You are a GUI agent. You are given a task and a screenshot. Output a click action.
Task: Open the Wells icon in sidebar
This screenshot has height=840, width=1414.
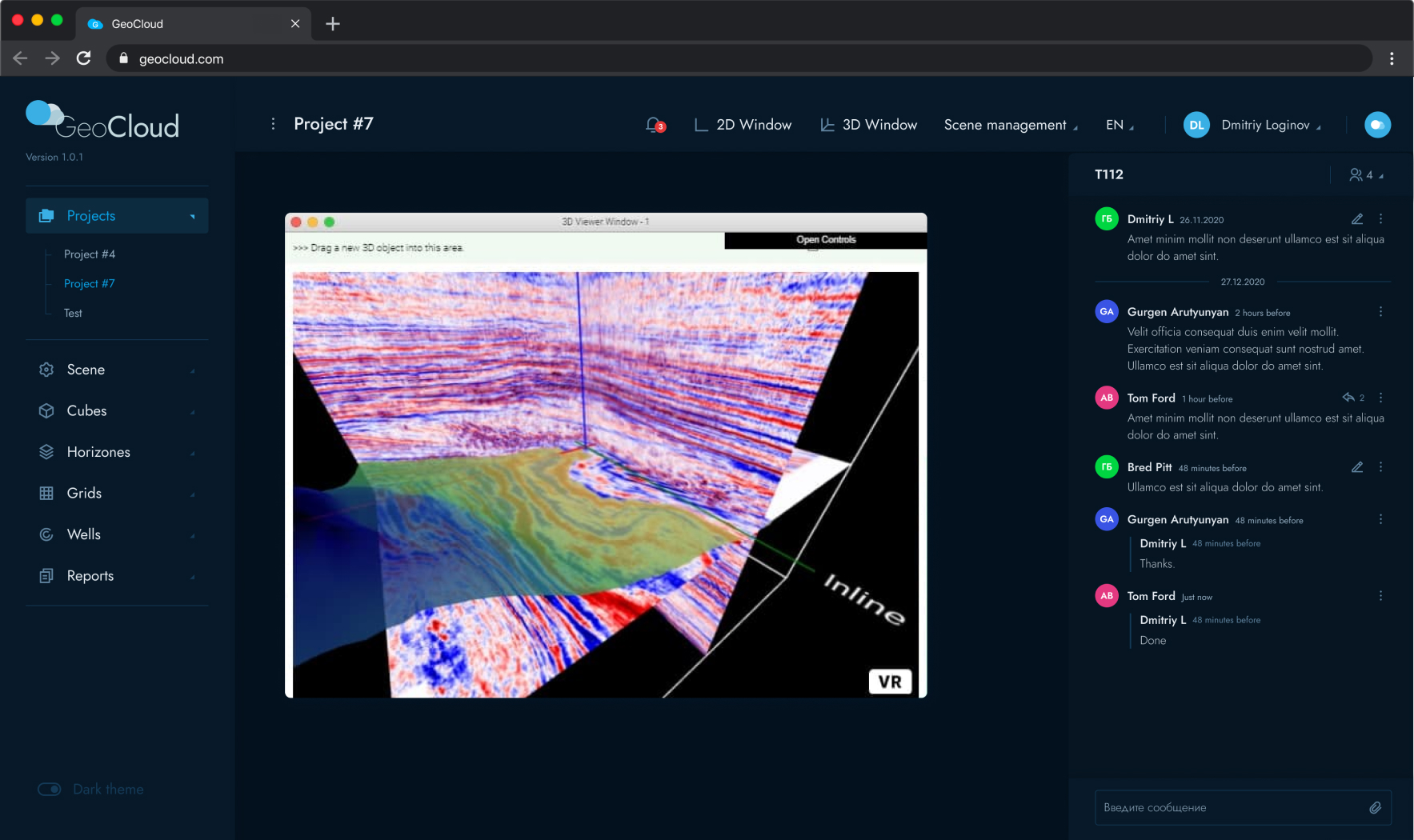click(46, 534)
